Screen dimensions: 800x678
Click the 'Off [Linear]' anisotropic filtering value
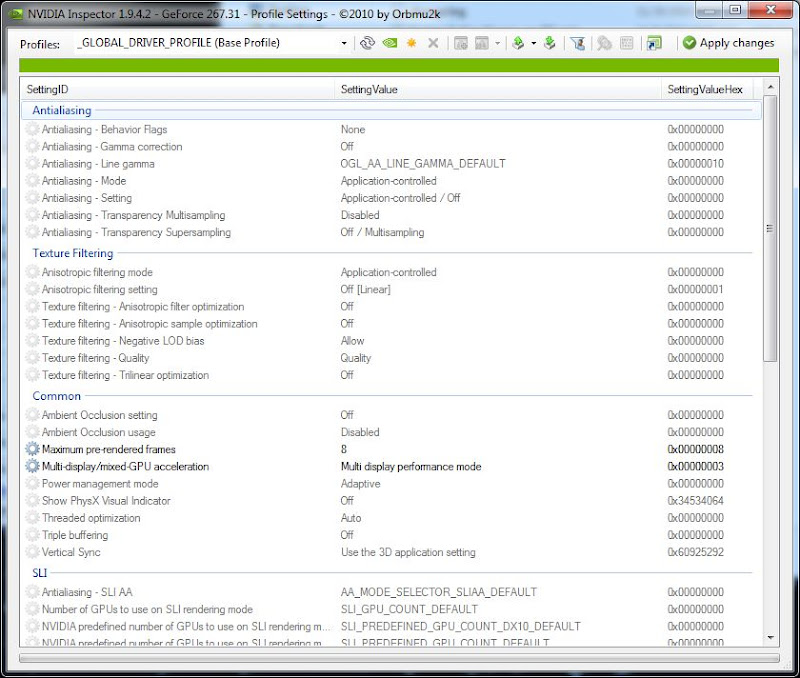[x=365, y=289]
